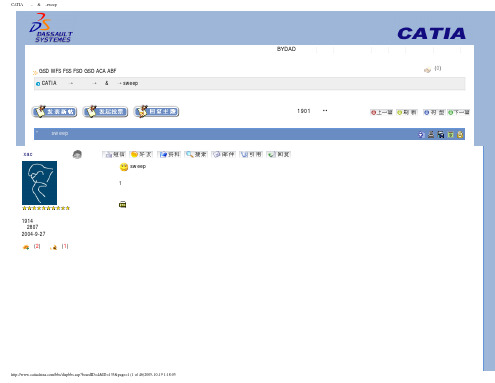495x383 pixels.
Task: Click the yellow lock icon in title bar
Action: [x=460, y=134]
